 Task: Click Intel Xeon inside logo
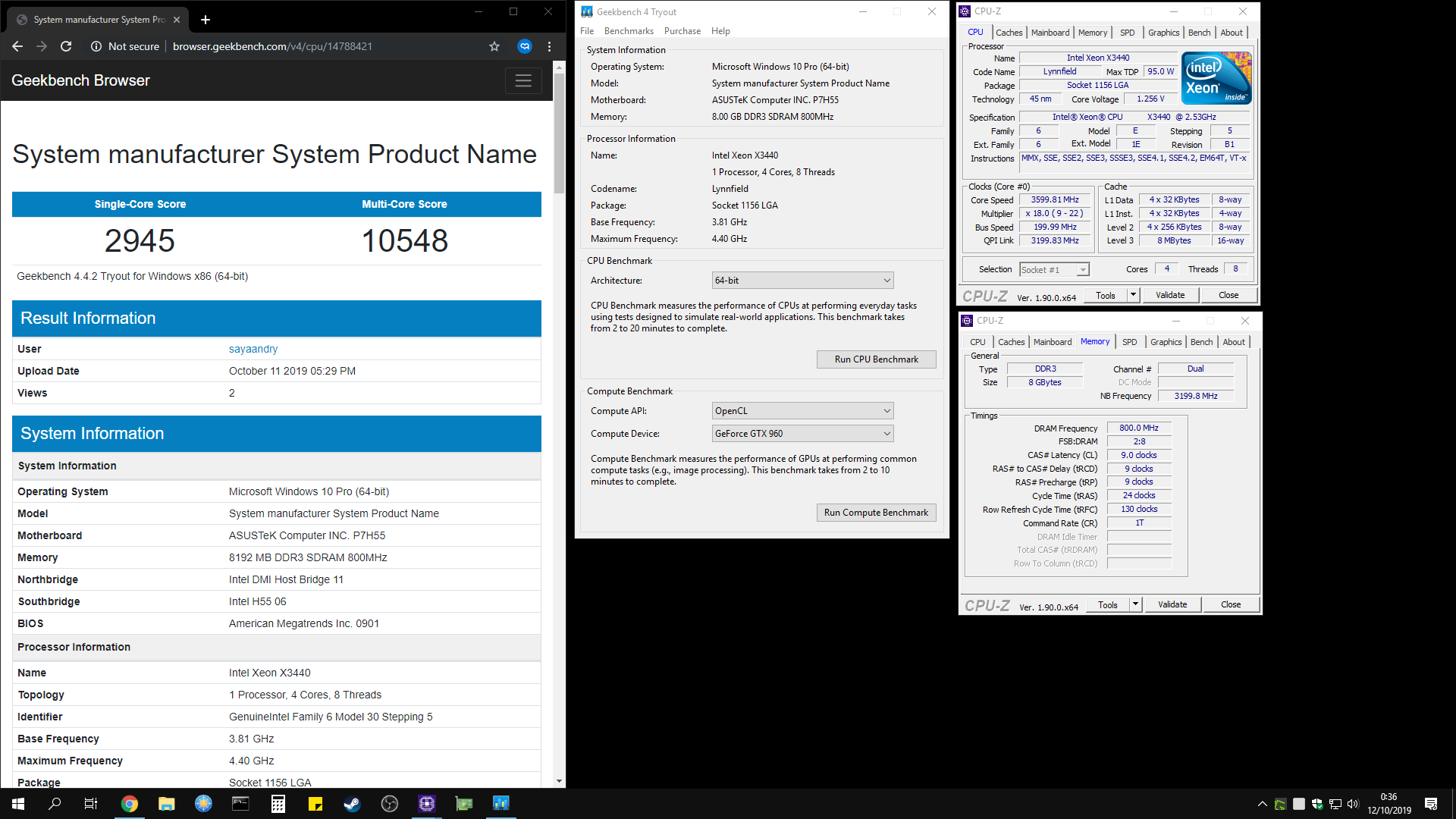tap(1216, 78)
